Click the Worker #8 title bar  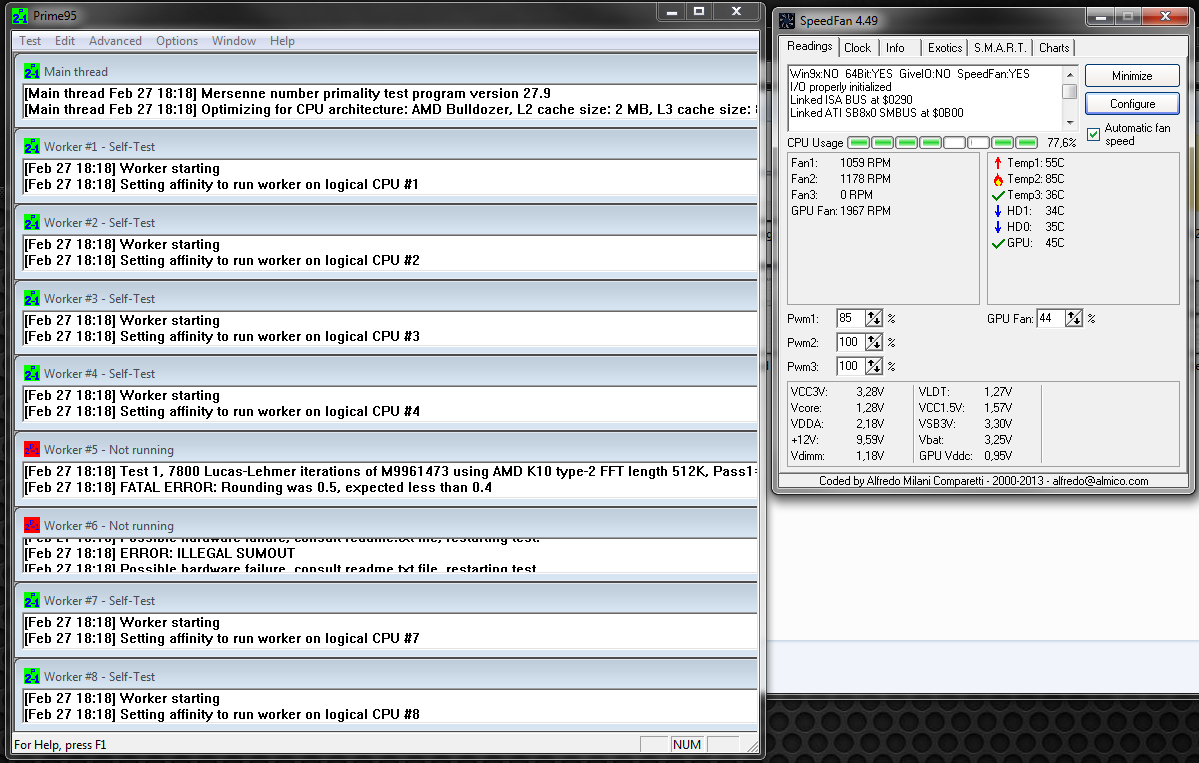tap(387, 677)
